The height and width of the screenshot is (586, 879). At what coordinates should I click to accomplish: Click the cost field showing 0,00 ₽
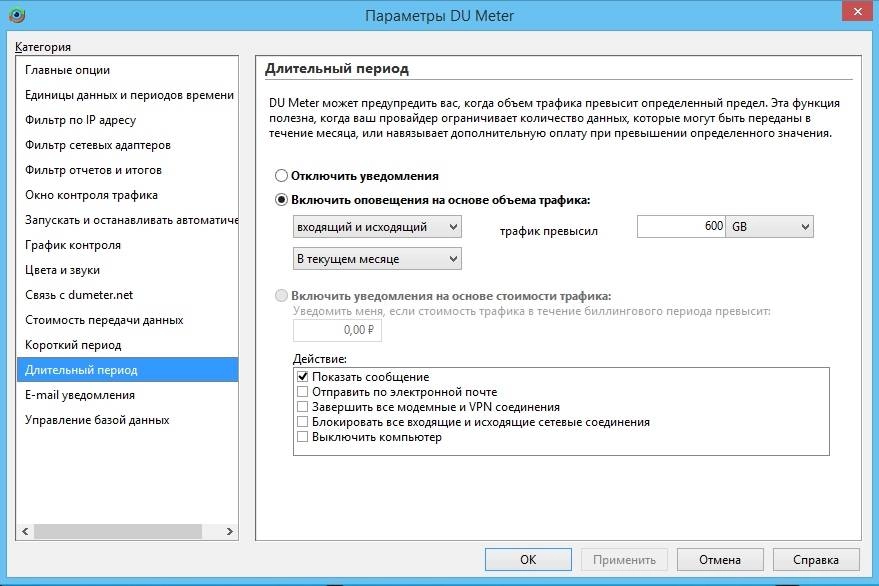[337, 330]
